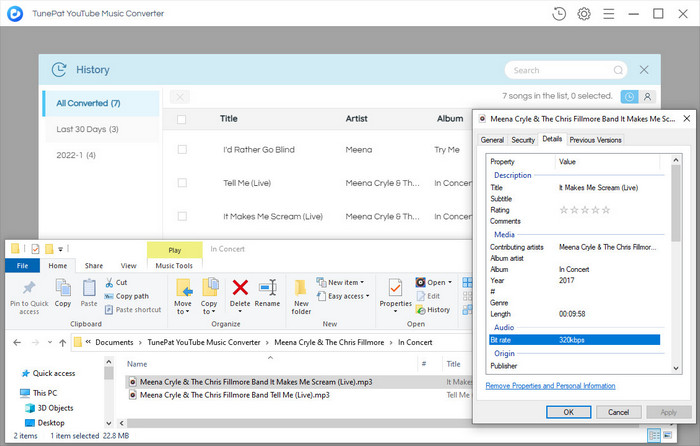Click the Properties icon in Open group

click(396, 288)
